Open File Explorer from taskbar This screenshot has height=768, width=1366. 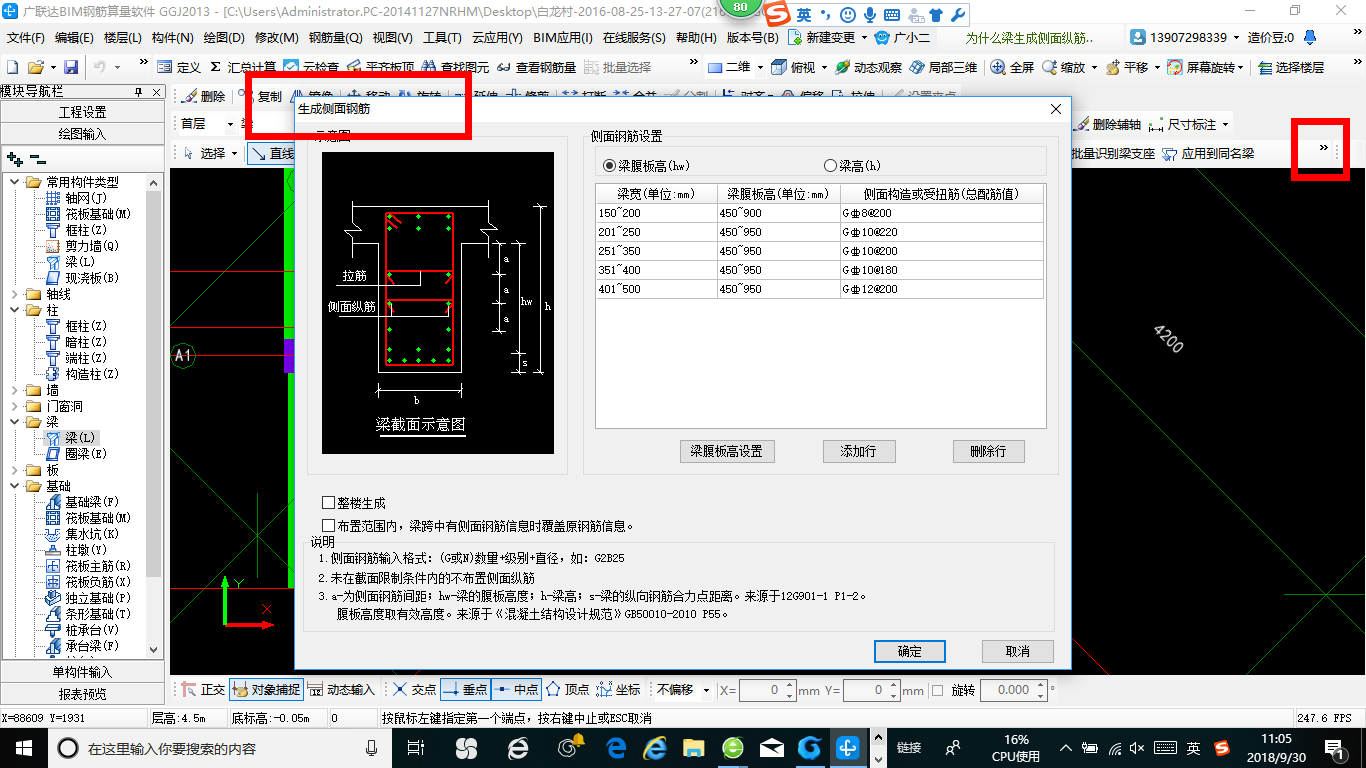coord(693,747)
